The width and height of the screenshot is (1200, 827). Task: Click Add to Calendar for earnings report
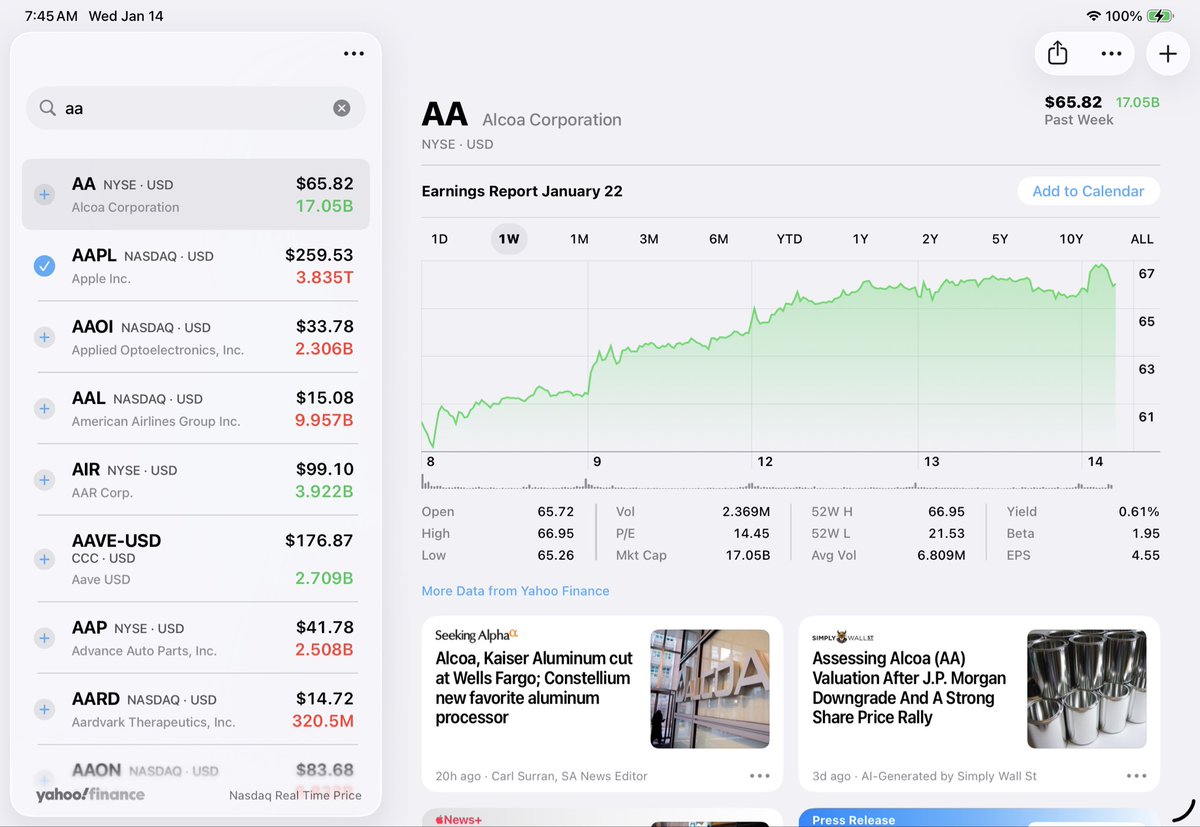[1088, 191]
